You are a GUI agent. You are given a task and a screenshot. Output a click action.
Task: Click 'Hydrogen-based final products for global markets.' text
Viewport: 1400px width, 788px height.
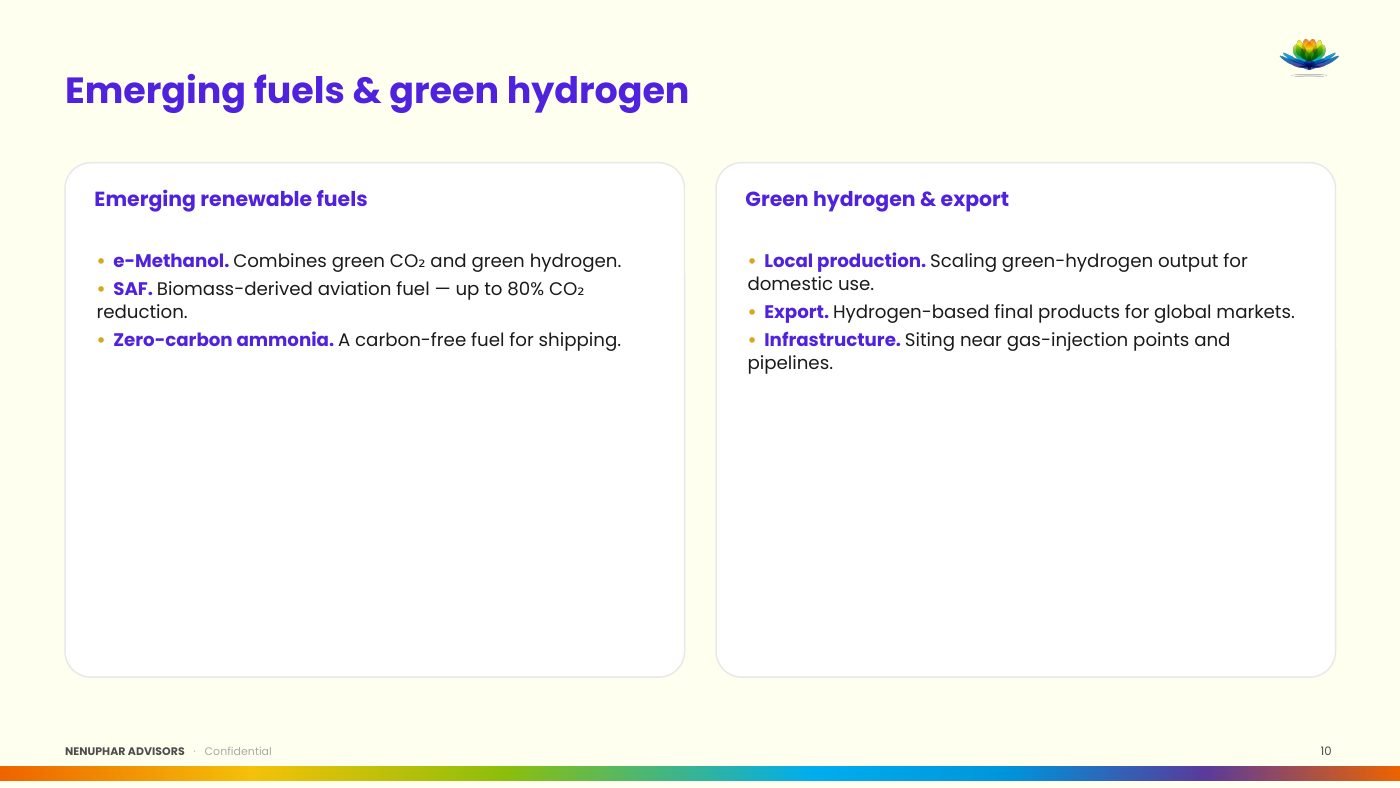[x=1064, y=312]
